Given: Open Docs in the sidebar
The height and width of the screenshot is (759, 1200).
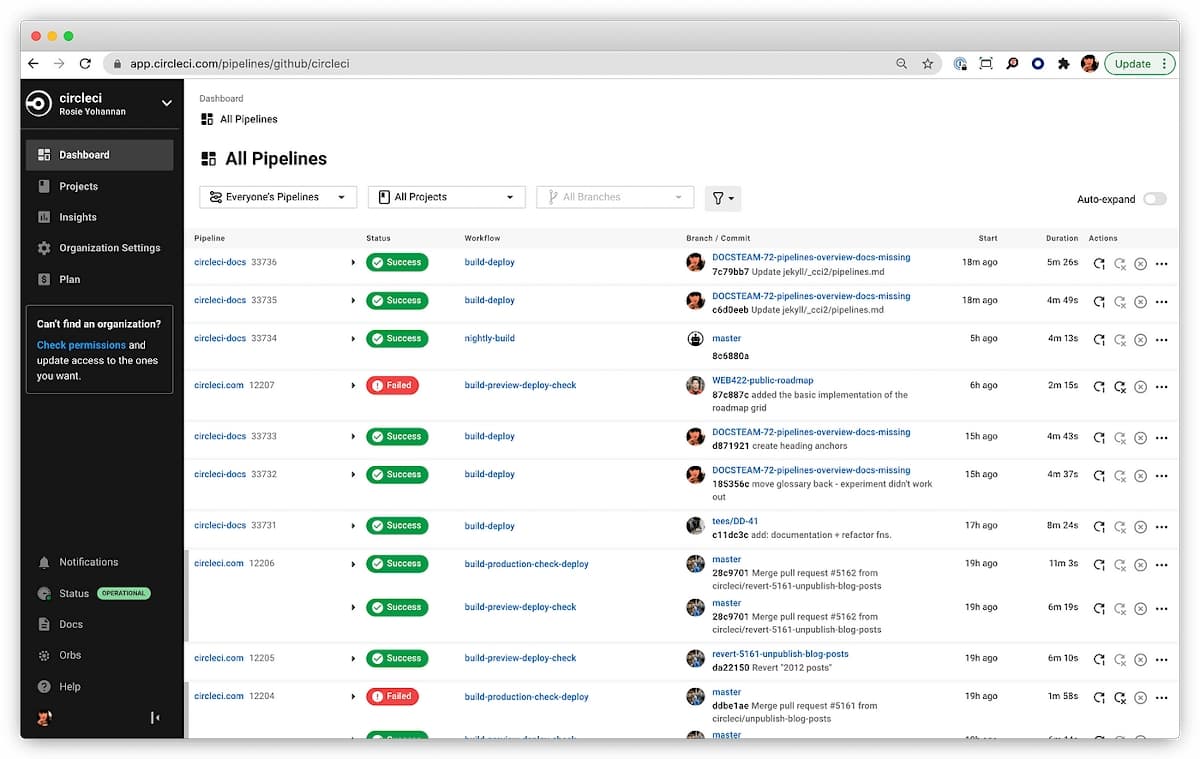Looking at the screenshot, I should (70, 624).
